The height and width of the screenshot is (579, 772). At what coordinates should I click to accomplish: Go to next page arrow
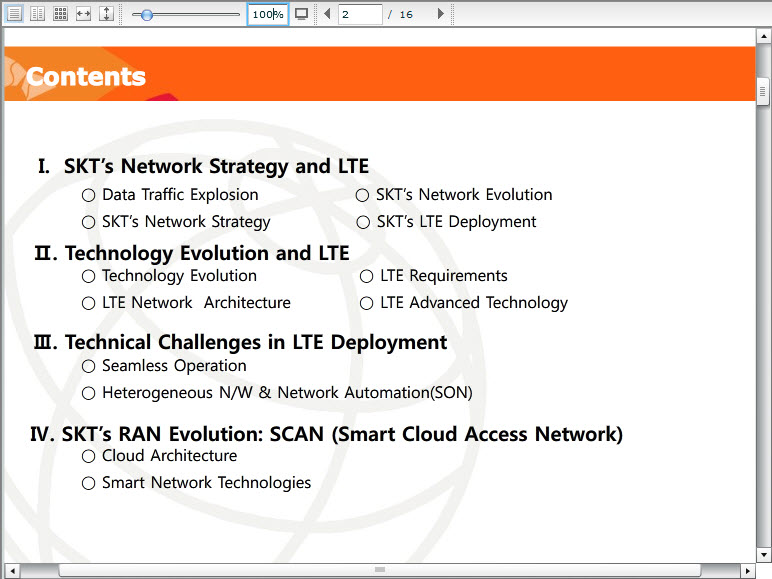pos(441,14)
